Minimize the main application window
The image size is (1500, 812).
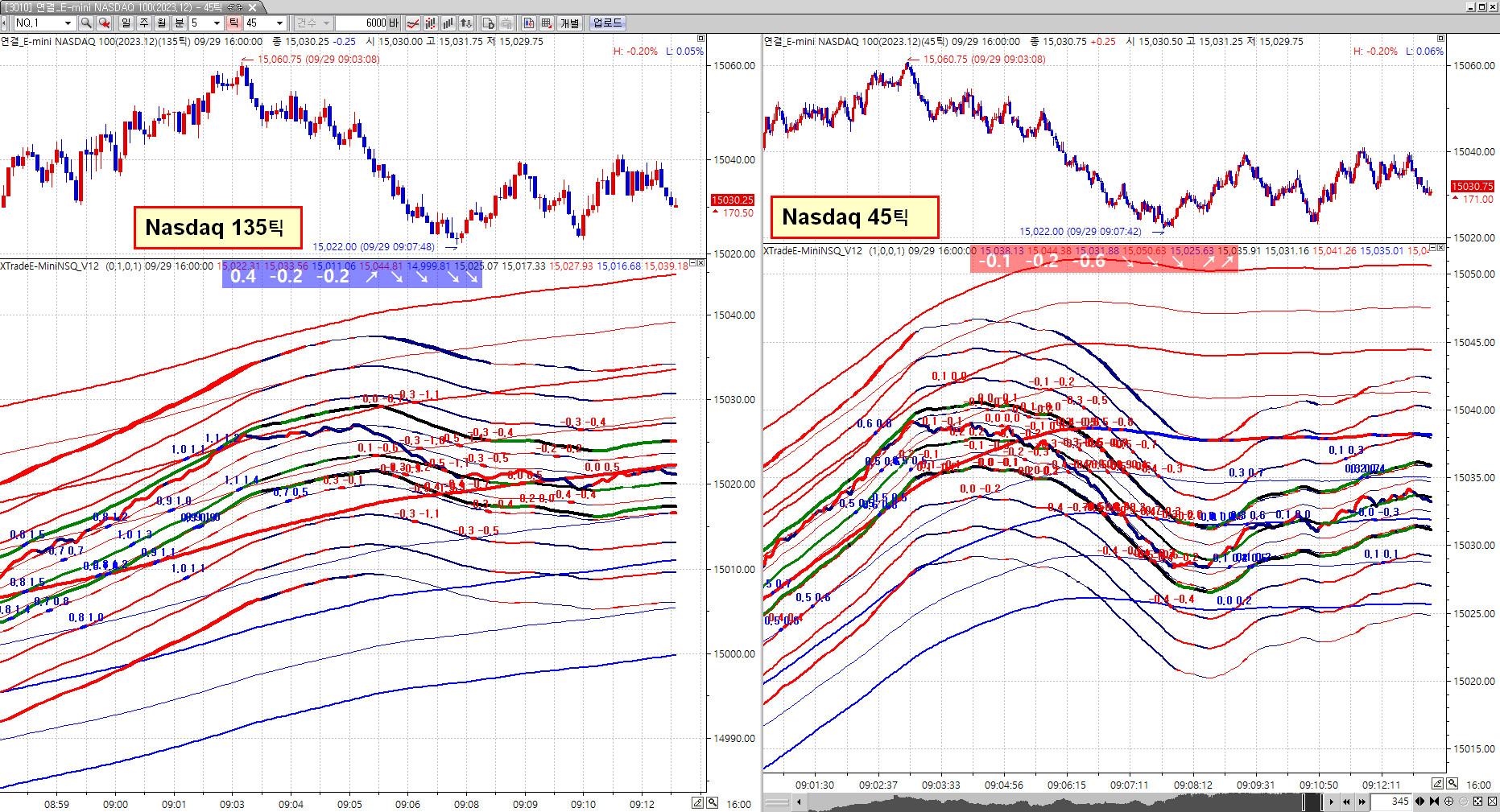click(x=1471, y=6)
